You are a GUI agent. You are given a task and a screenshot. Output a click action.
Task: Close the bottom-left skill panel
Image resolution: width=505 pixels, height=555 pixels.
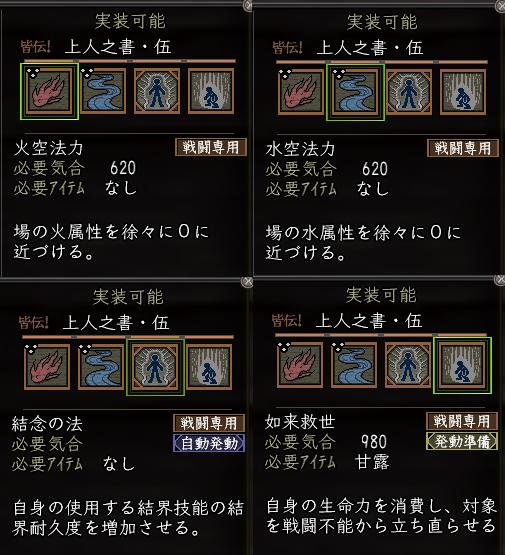tap(247, 282)
